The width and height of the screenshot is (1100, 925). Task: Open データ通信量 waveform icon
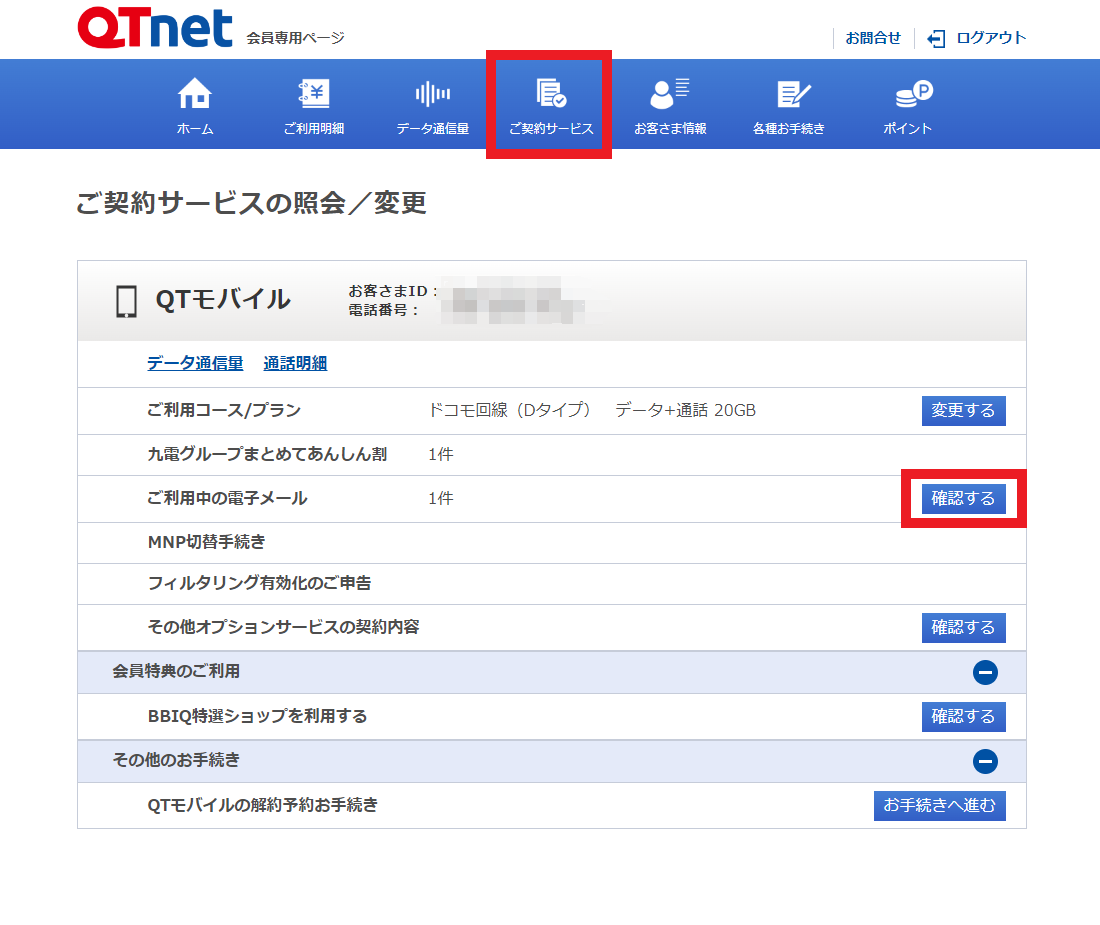(x=433, y=93)
